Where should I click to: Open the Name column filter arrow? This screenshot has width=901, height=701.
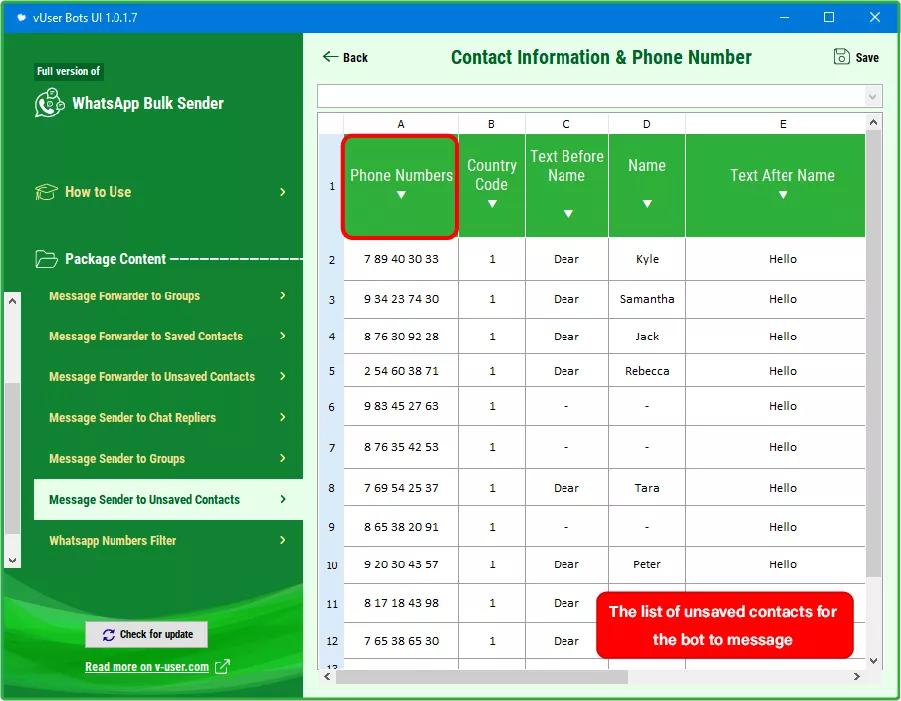pos(647,204)
